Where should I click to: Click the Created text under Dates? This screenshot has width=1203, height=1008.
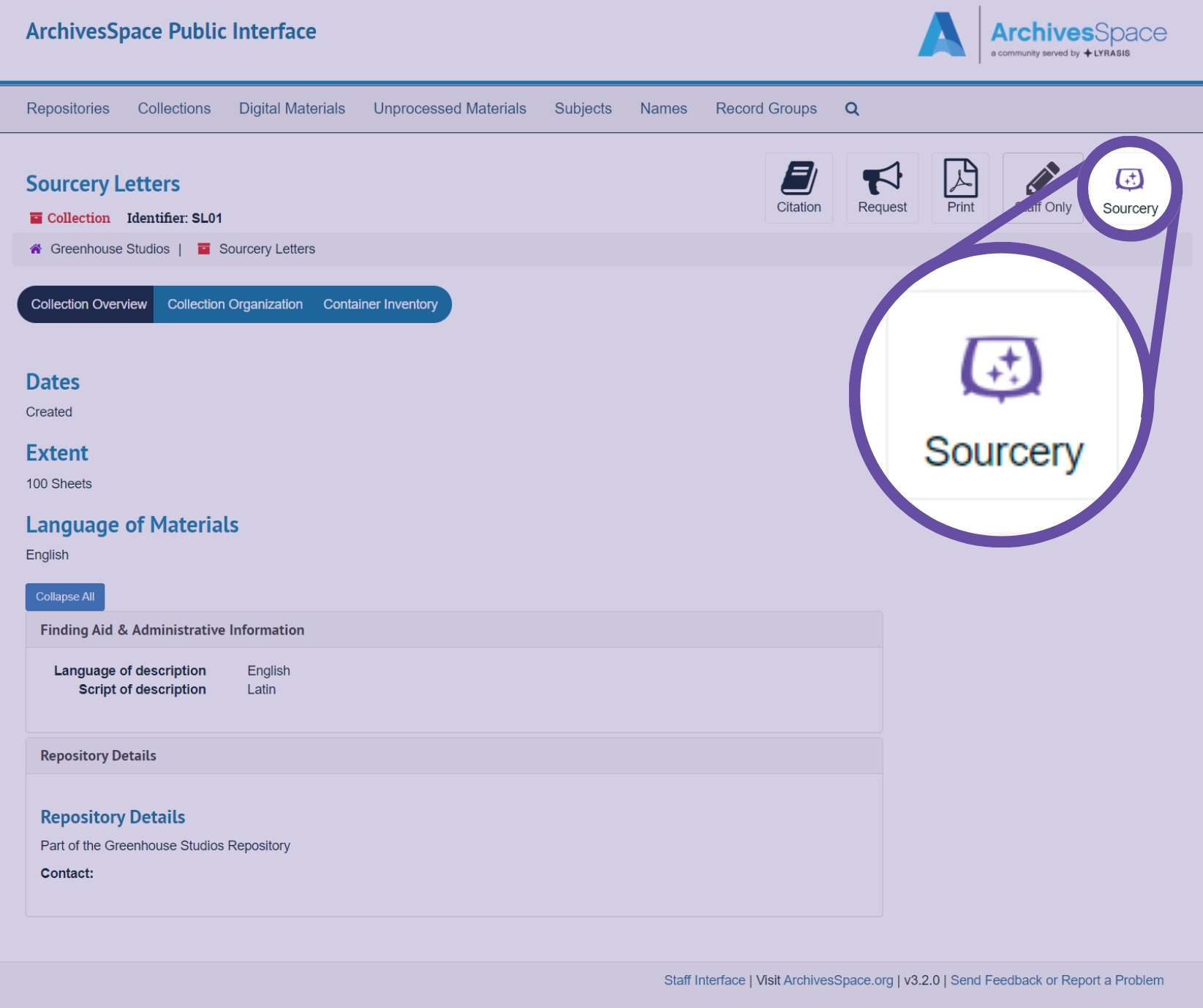[49, 412]
